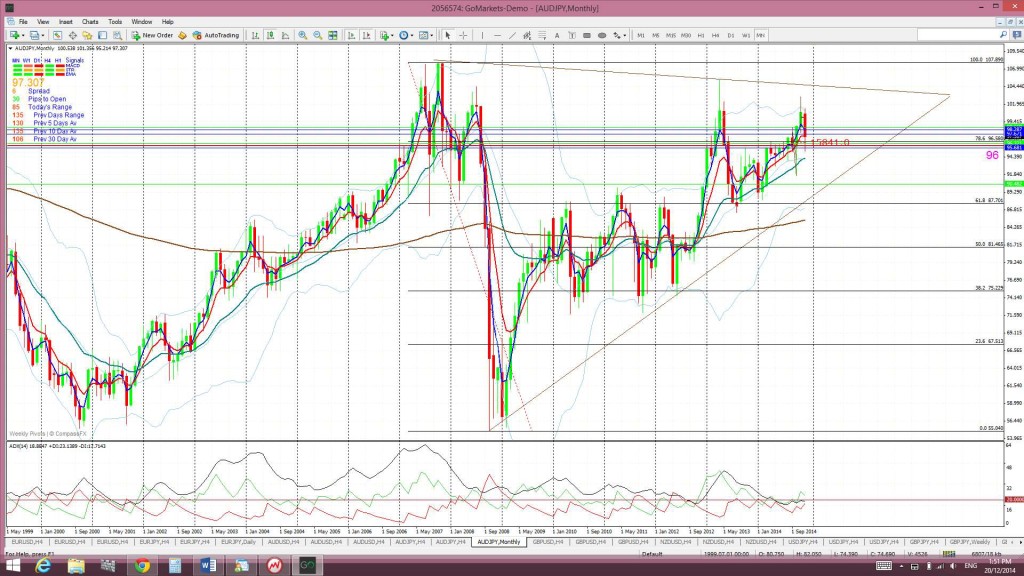Launch MetaEditor from the toolbar
1024x576 pixels.
(182, 35)
